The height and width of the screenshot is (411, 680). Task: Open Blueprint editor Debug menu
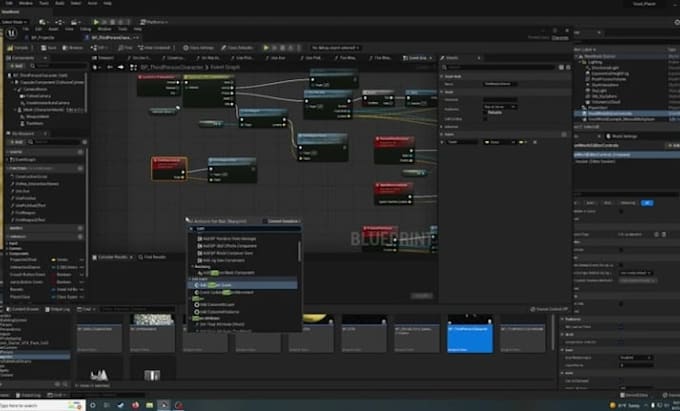point(85,29)
